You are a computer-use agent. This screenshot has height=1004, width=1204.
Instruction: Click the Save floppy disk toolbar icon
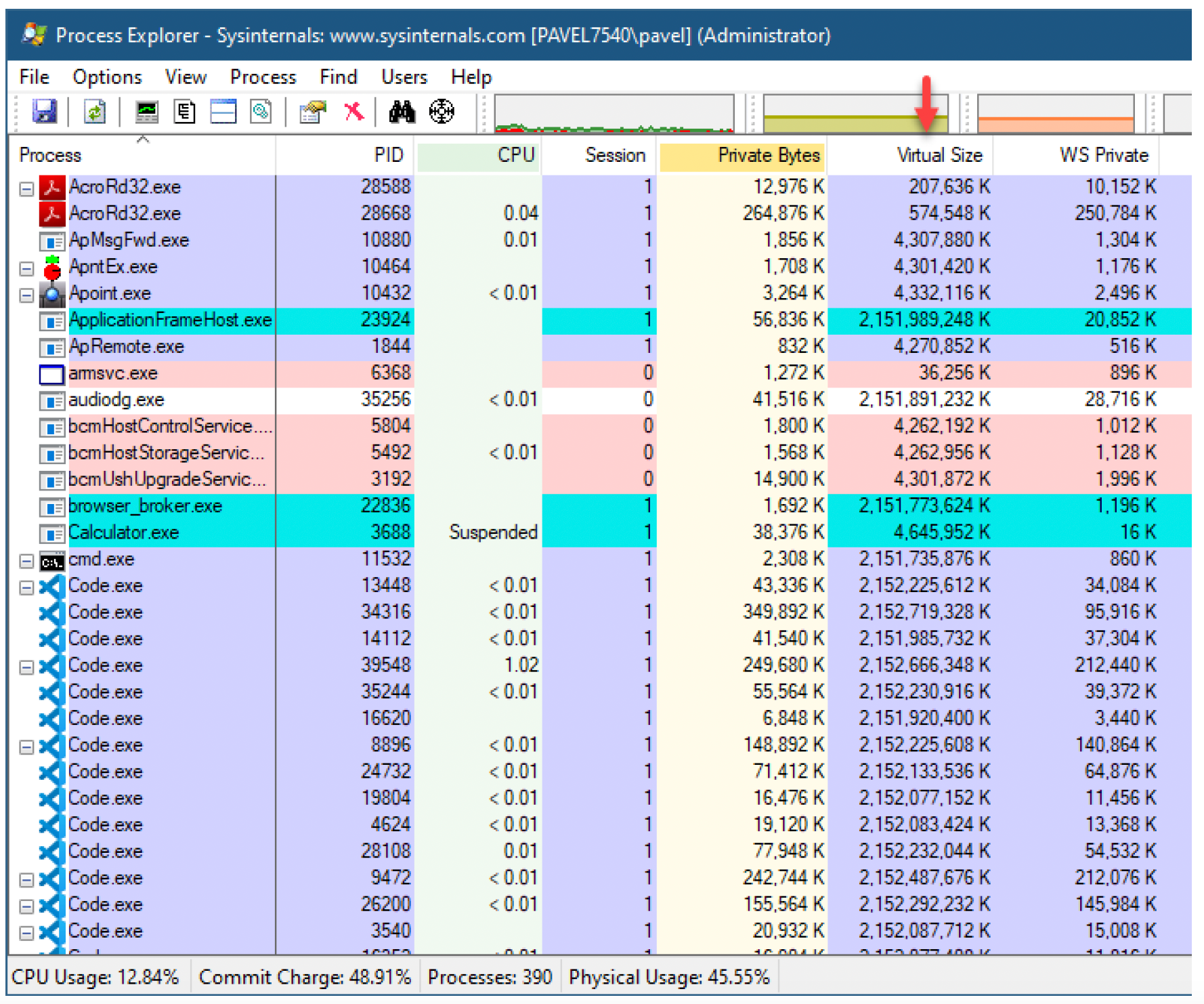pos(45,112)
